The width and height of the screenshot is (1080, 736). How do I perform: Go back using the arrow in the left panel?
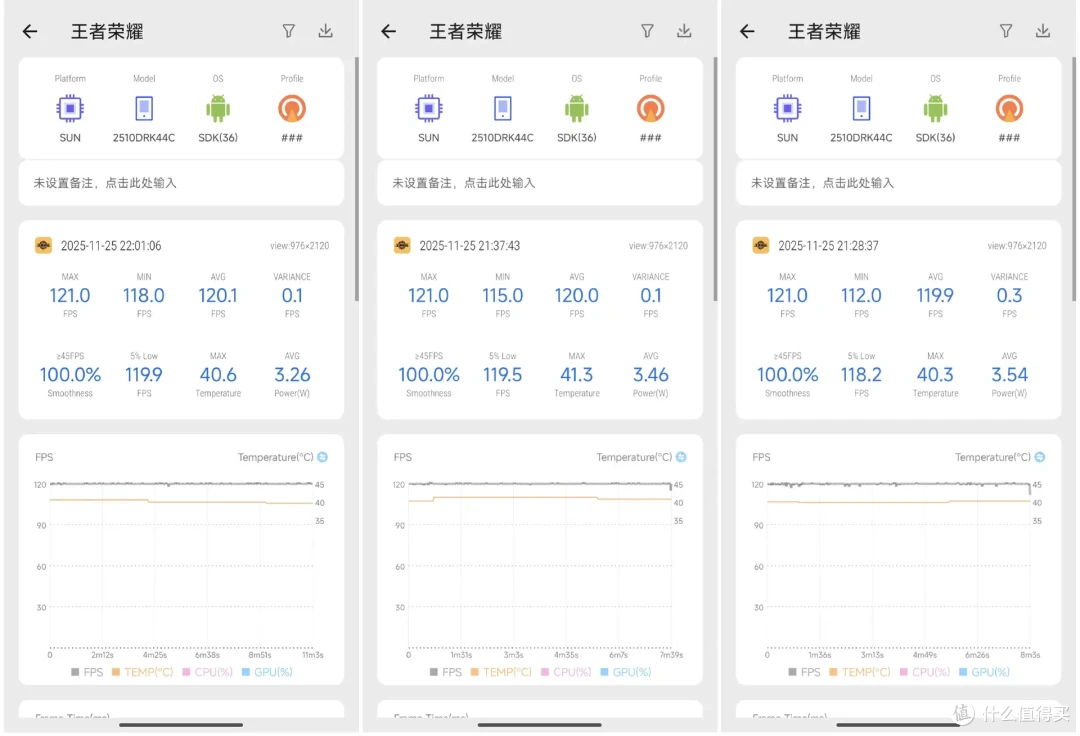click(x=30, y=31)
